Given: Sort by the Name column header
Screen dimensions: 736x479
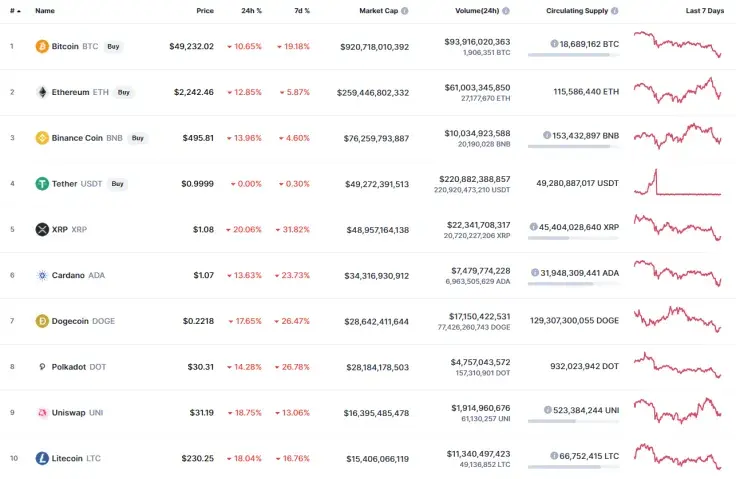Looking at the screenshot, I should [45, 11].
